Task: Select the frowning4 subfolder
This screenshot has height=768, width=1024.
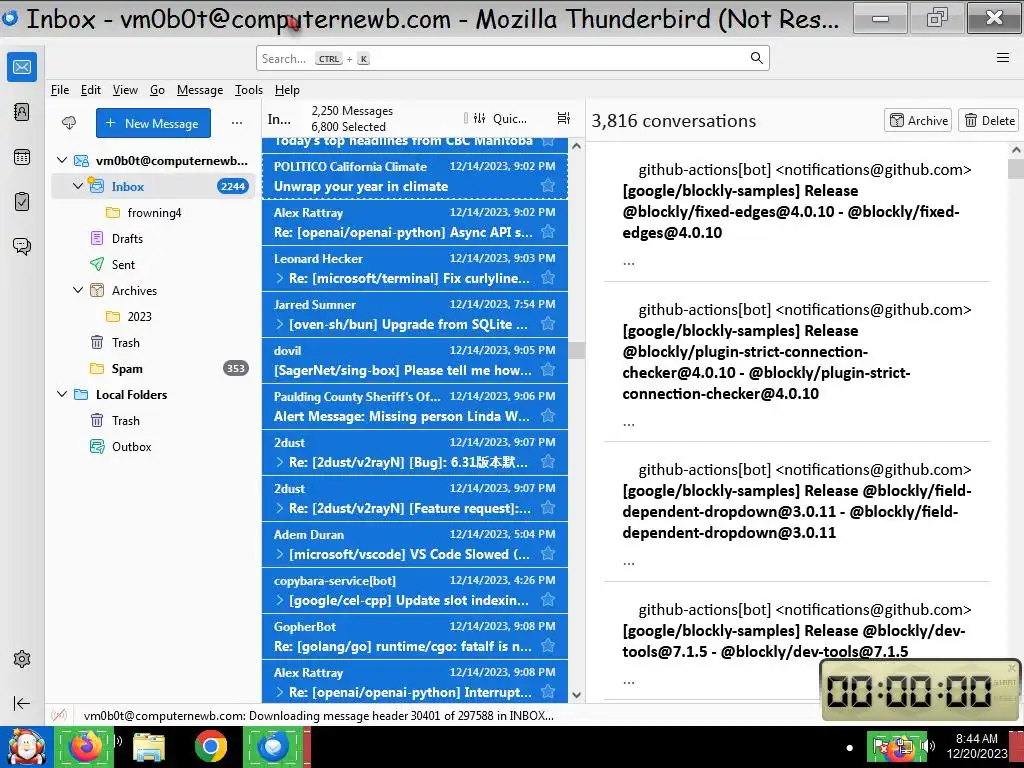Action: (x=153, y=212)
